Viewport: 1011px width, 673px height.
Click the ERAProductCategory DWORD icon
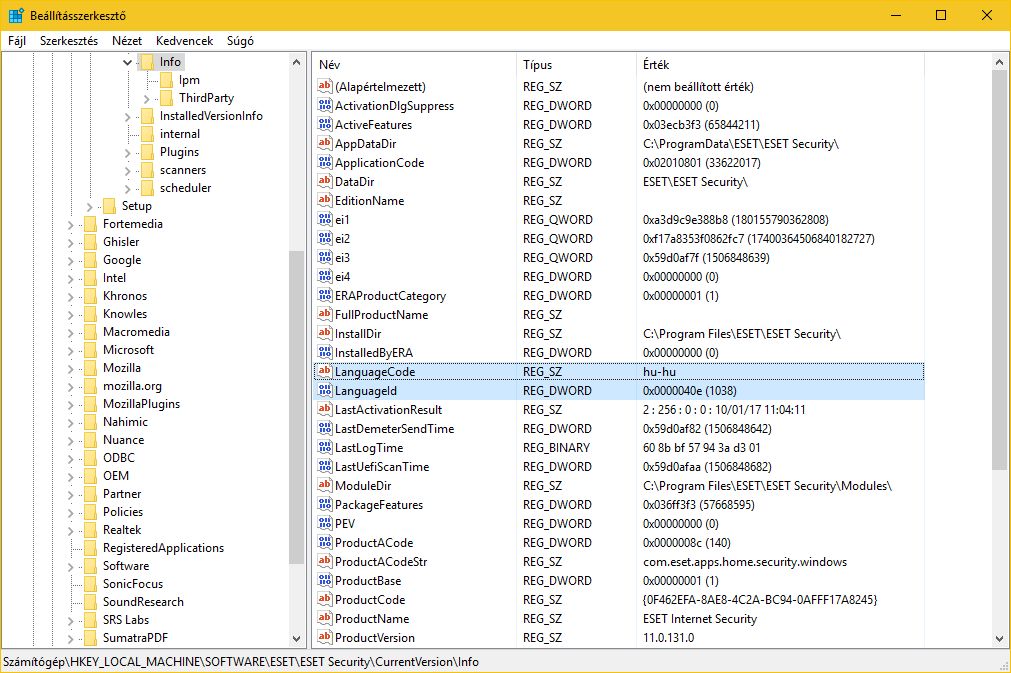tap(325, 295)
